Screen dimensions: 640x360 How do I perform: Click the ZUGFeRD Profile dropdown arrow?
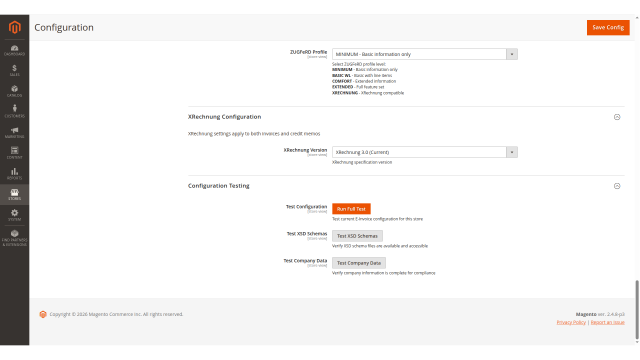(x=512, y=54)
